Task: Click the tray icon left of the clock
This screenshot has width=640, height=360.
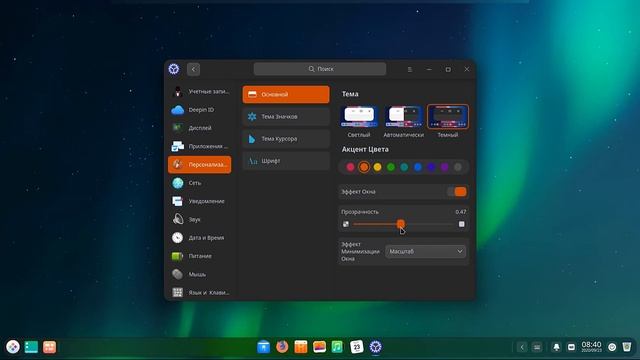Action: click(571, 347)
